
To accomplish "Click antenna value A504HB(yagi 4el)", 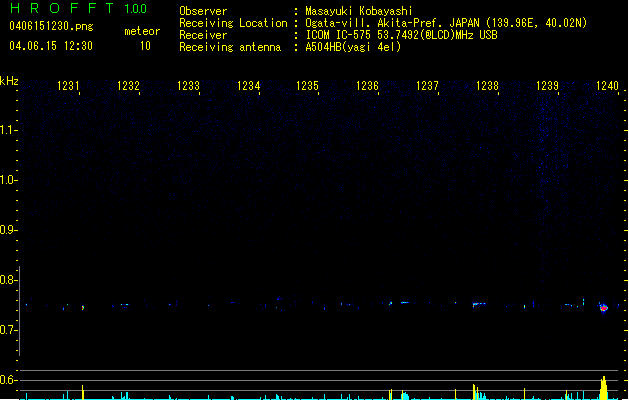I will pos(353,47).
